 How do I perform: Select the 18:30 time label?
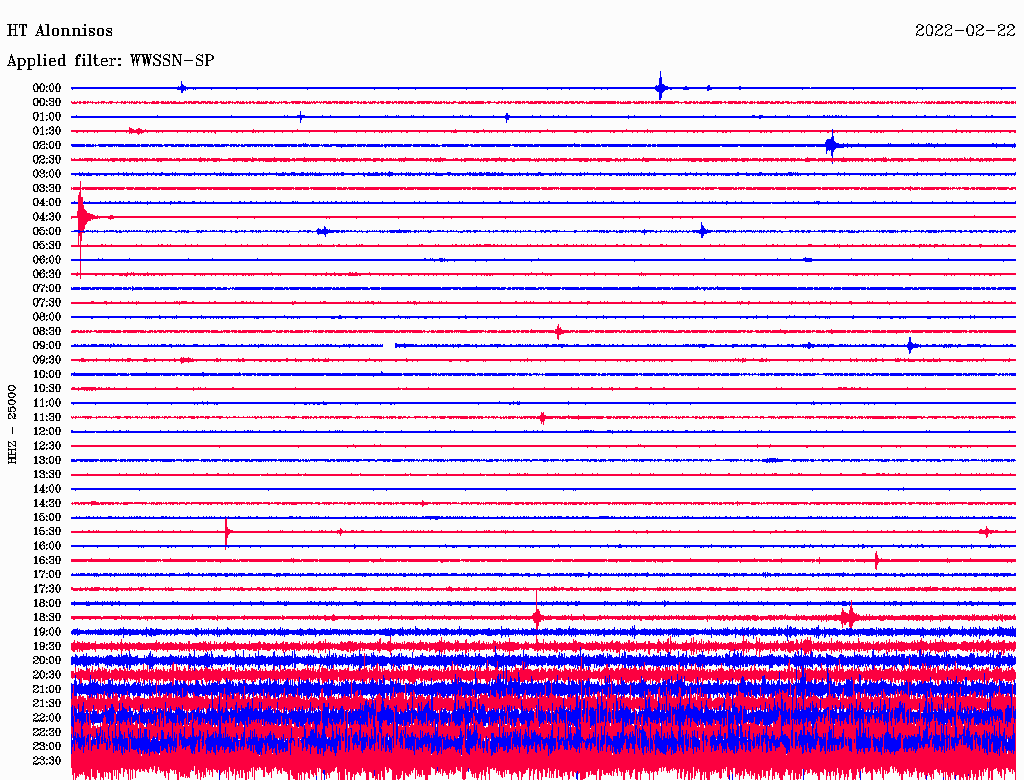pyautogui.click(x=47, y=618)
